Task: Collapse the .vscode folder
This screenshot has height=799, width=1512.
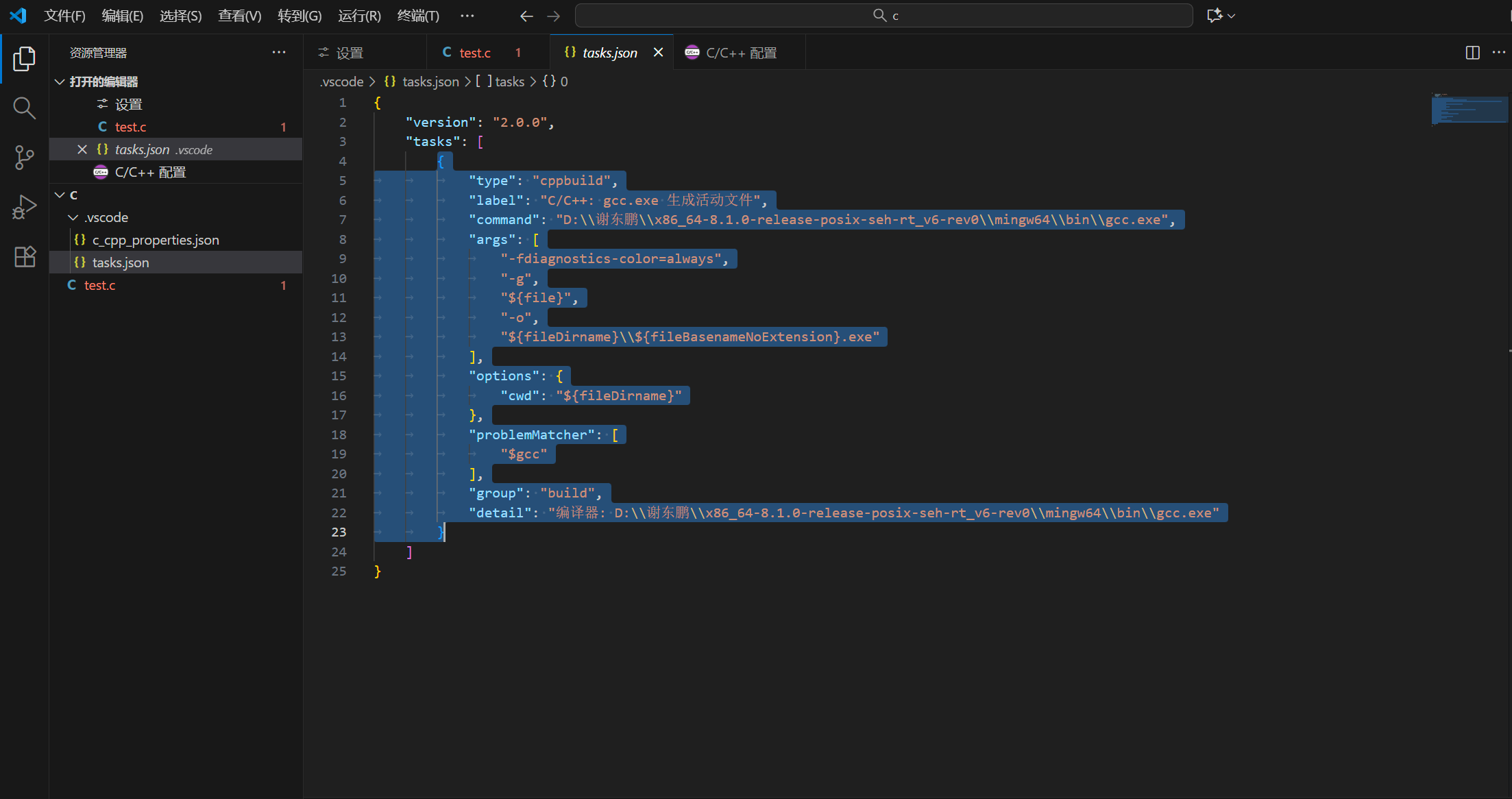Action: pyautogui.click(x=73, y=217)
